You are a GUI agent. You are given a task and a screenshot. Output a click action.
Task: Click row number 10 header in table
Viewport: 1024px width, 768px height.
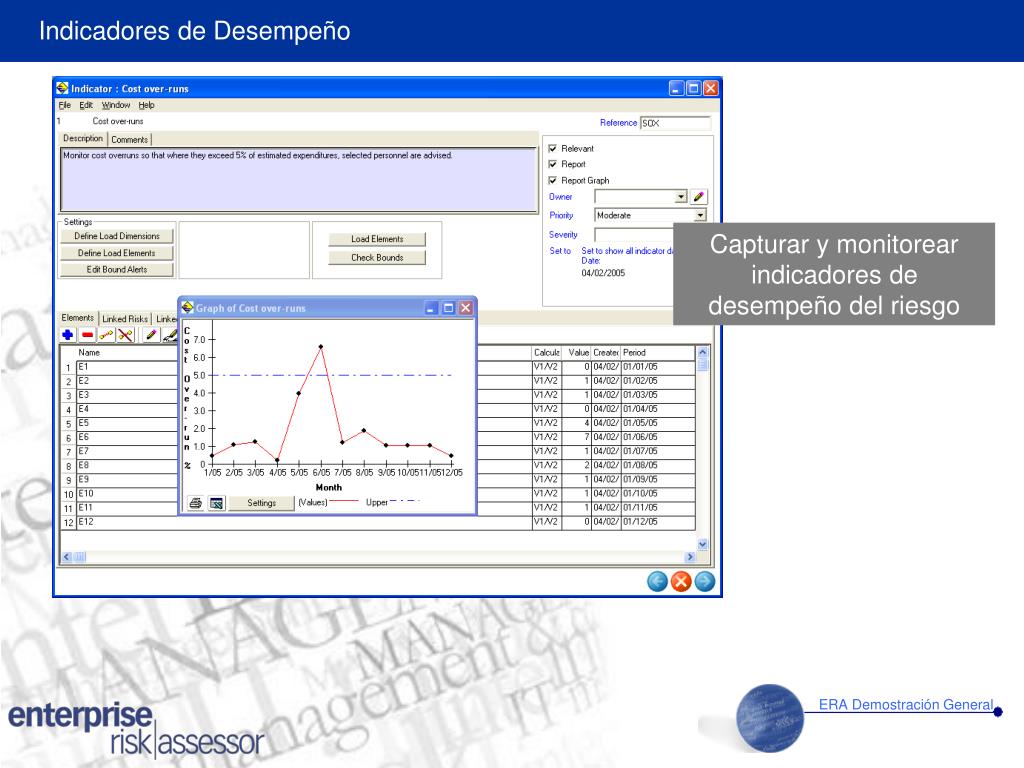click(x=68, y=494)
